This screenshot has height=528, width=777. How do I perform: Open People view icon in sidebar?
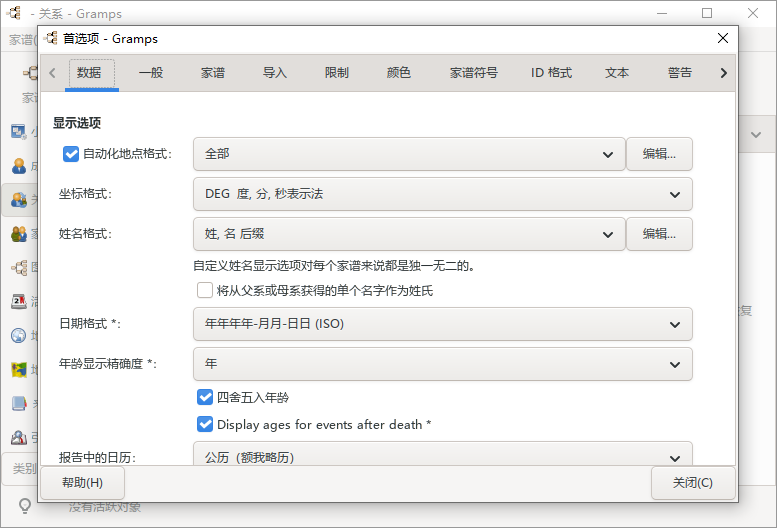click(x=18, y=166)
